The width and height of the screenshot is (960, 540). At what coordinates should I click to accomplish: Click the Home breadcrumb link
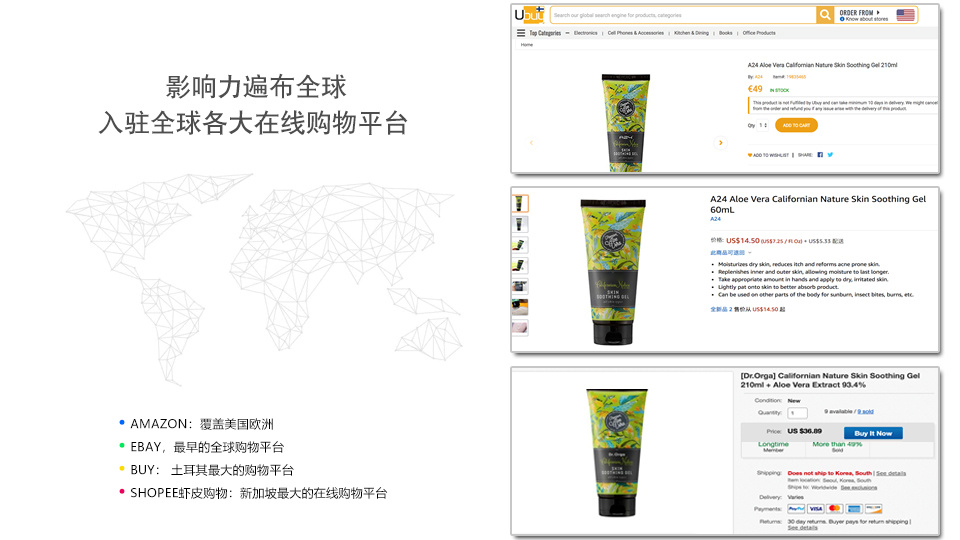pos(527,45)
